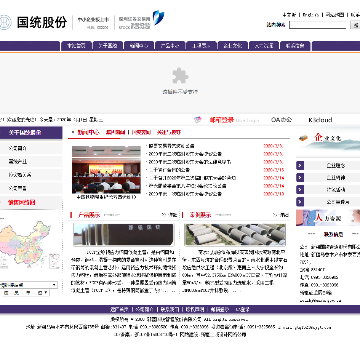Select the fourth item in purple navigation bar

[170, 46]
